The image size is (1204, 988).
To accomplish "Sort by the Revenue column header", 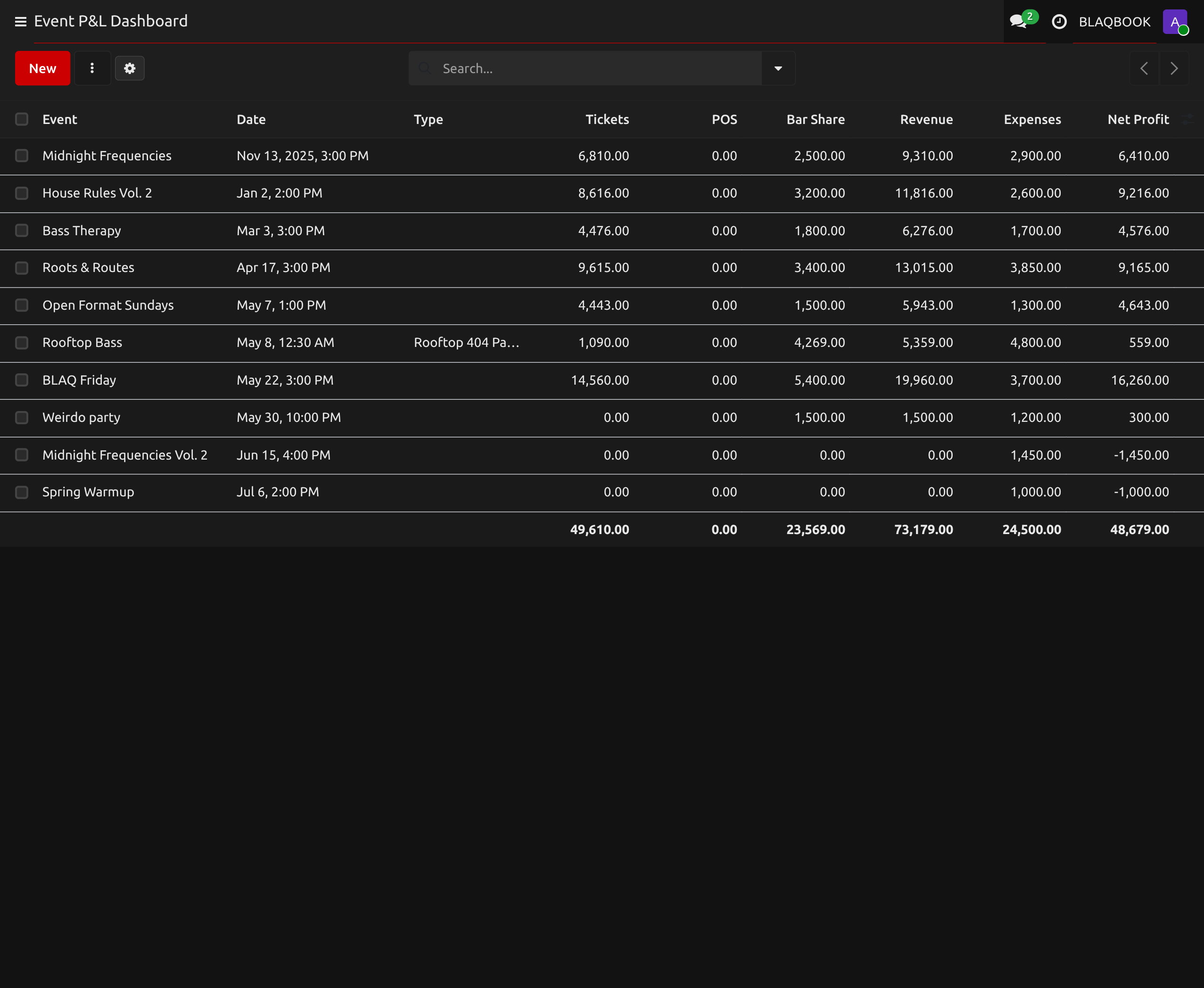I will click(926, 120).
